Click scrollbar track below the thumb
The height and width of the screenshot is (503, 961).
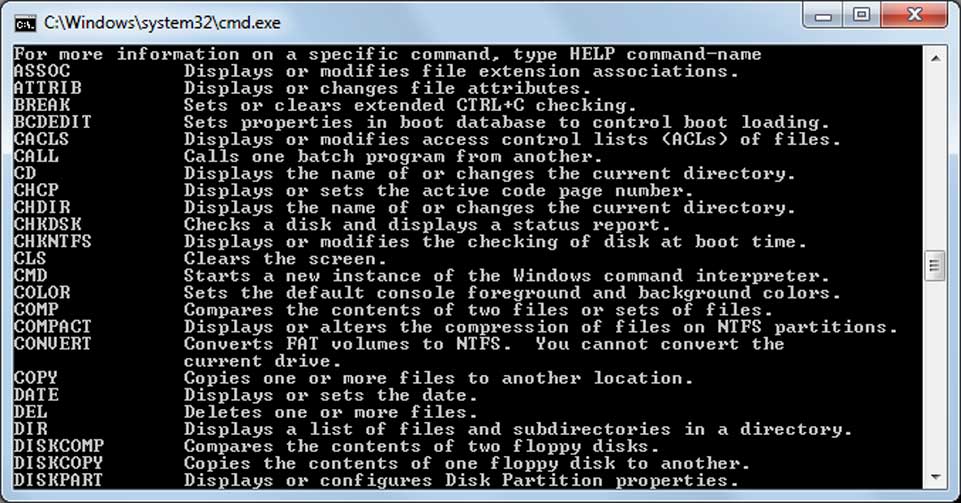tap(935, 373)
